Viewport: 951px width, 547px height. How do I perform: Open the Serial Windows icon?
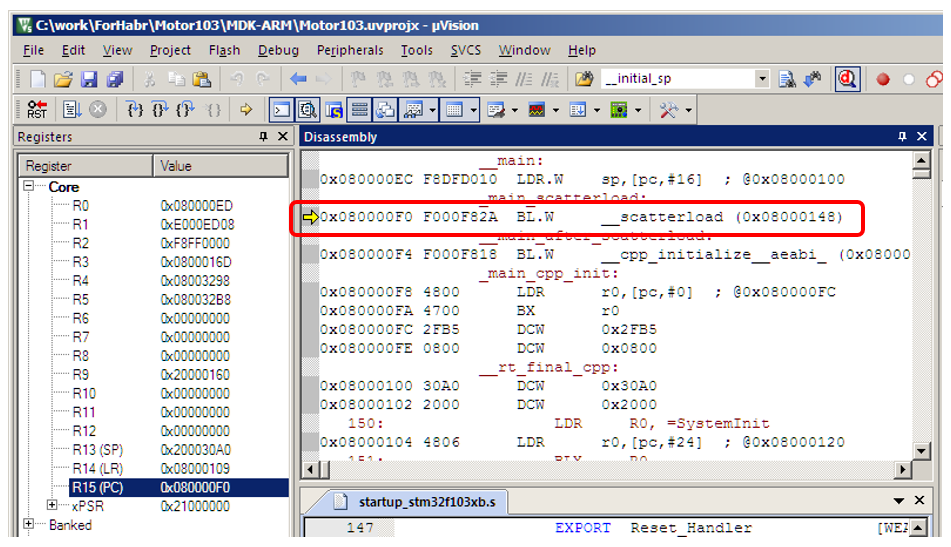tap(496, 110)
